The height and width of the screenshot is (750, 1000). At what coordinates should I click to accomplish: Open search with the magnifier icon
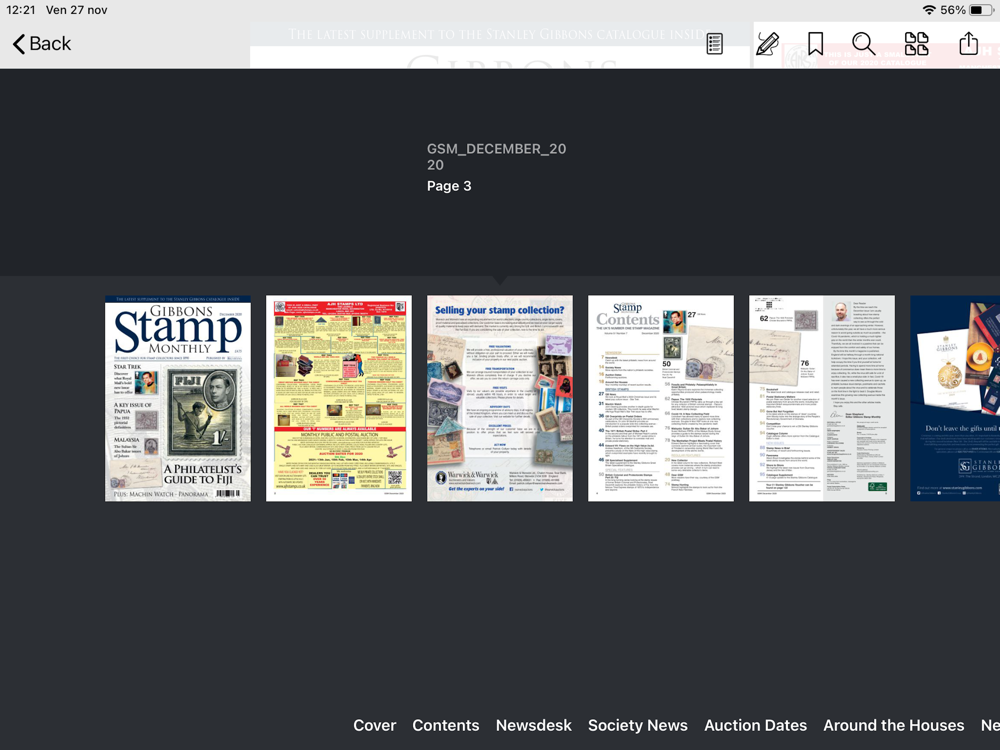(x=864, y=43)
